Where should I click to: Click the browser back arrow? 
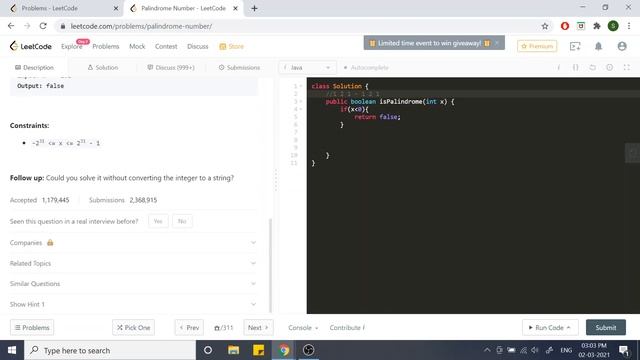pyautogui.click(x=11, y=26)
